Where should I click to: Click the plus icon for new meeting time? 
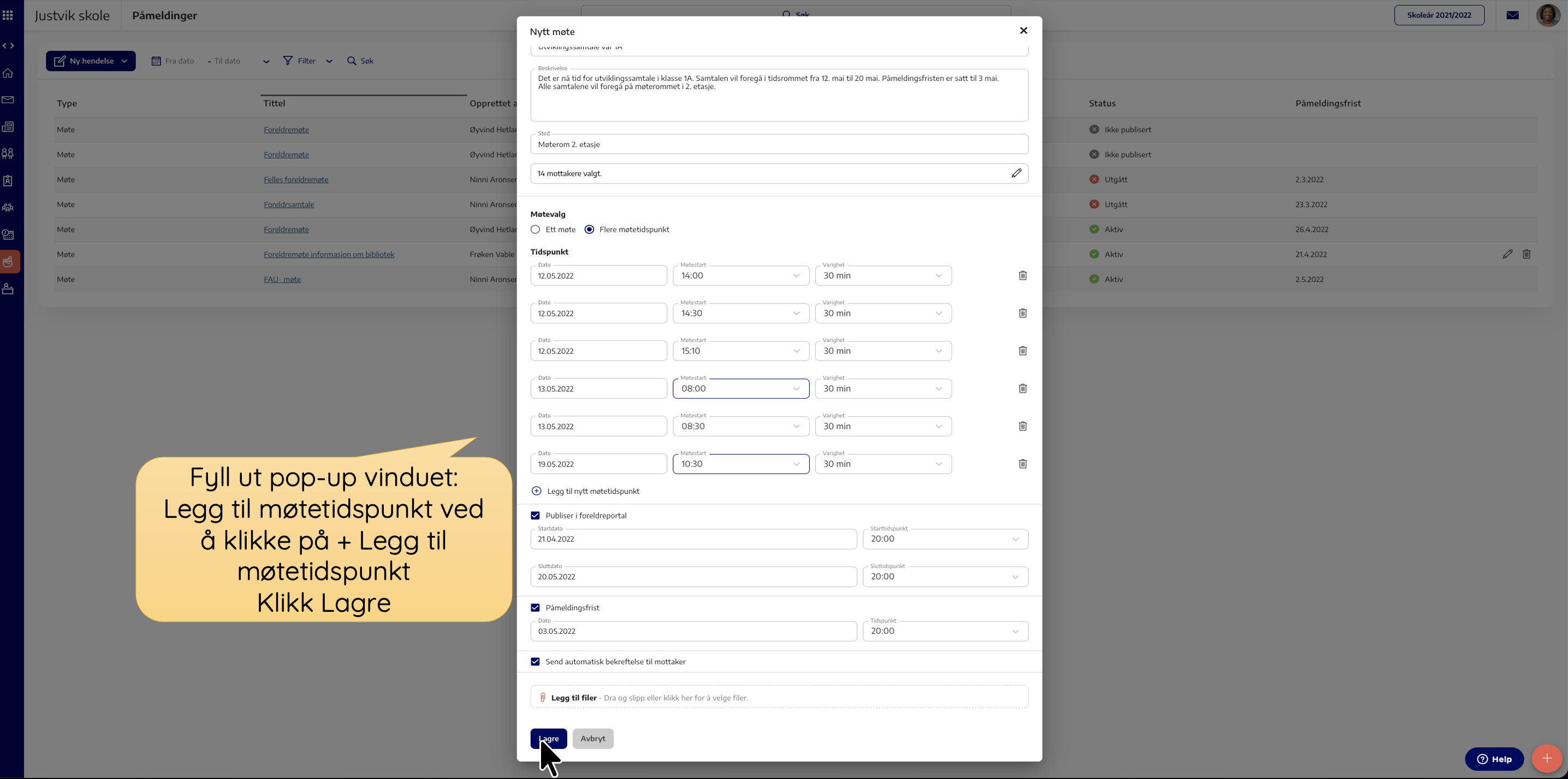[x=536, y=491]
